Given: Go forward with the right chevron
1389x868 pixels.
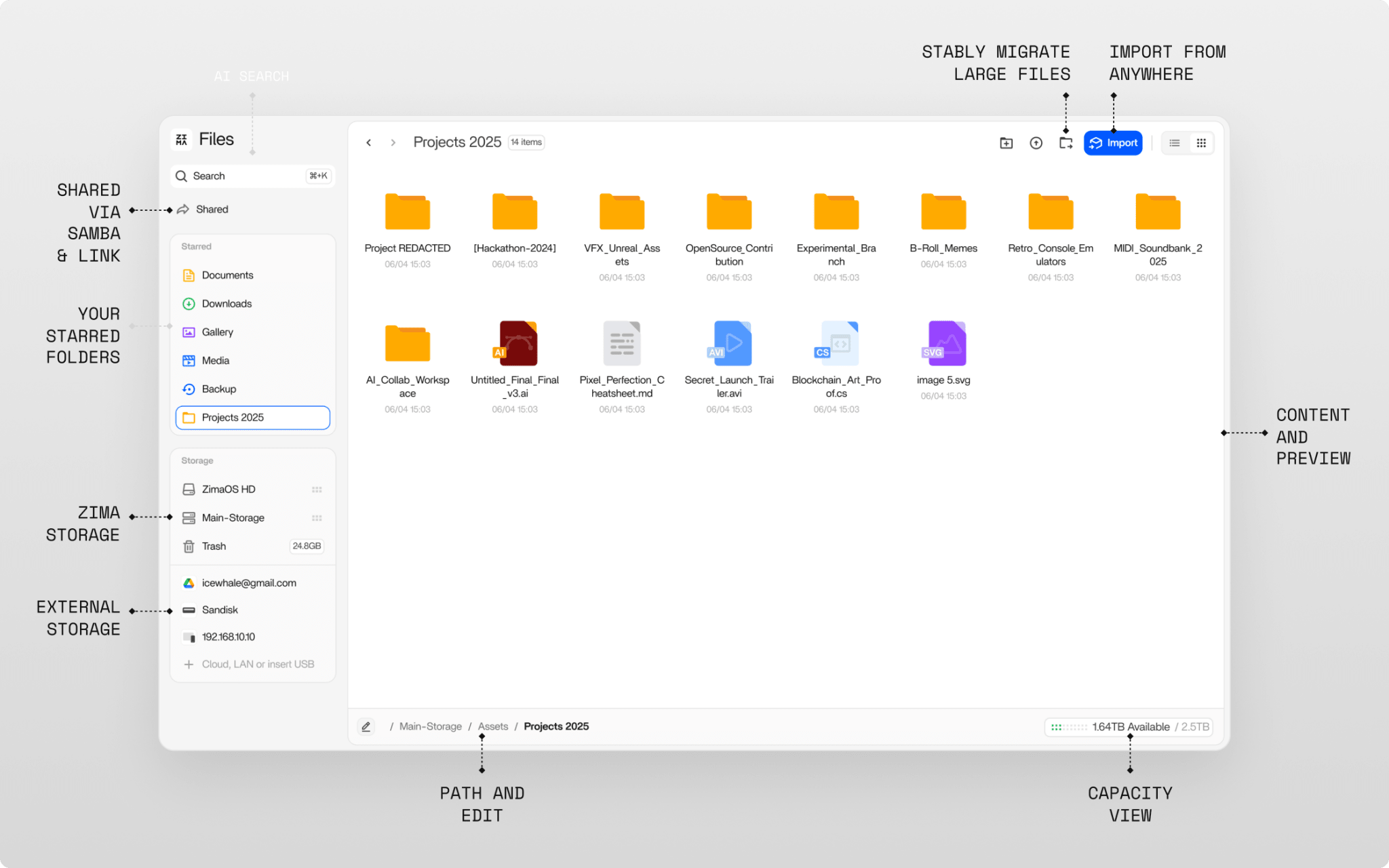Looking at the screenshot, I should click(x=393, y=142).
